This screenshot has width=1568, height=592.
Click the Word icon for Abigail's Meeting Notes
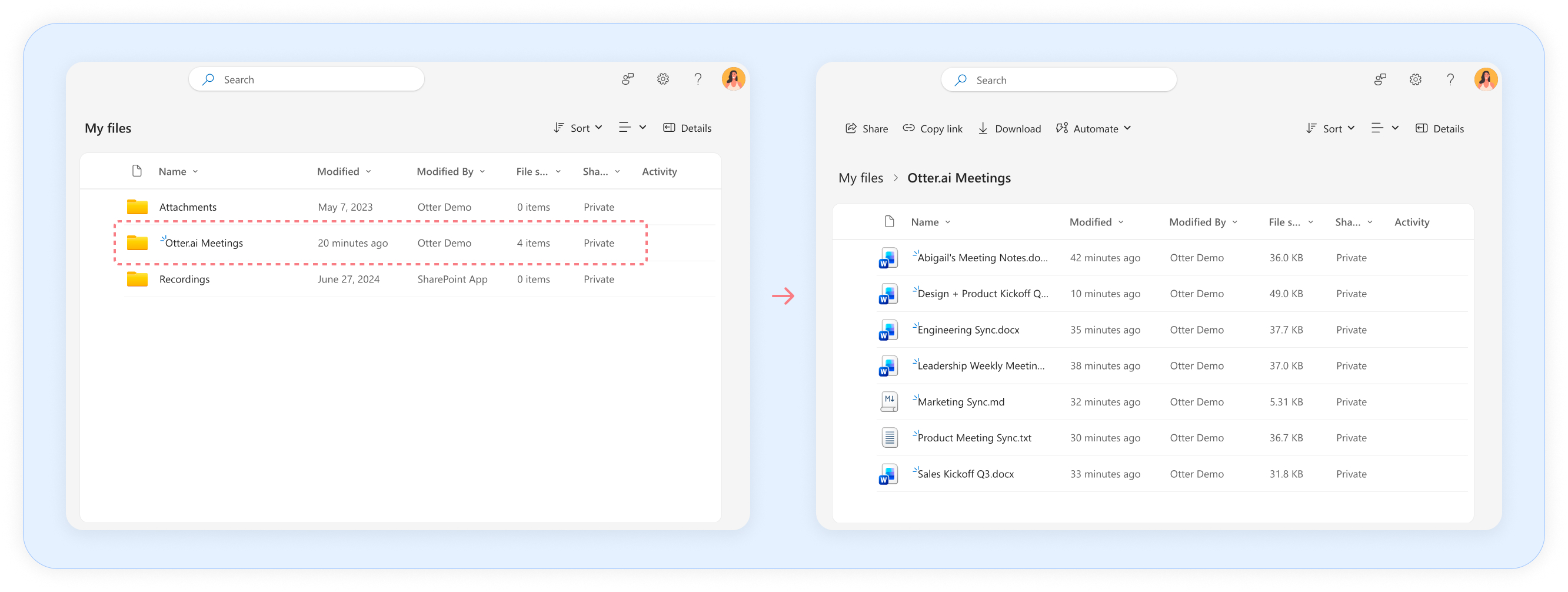click(888, 258)
